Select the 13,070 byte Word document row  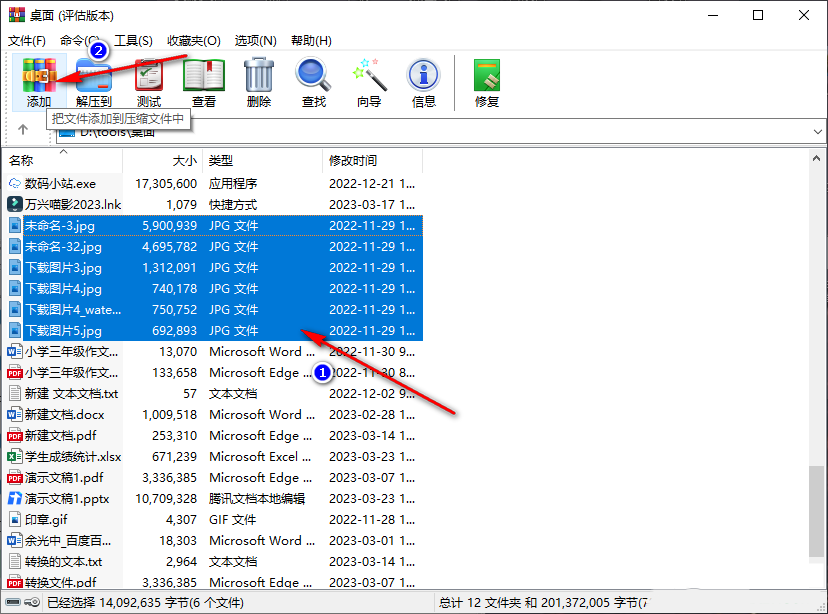point(214,352)
